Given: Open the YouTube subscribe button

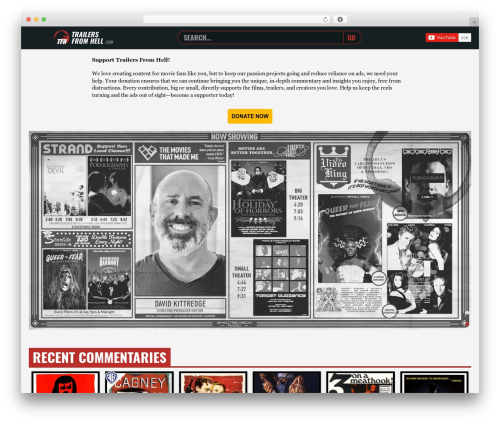Looking at the screenshot, I should coord(442,38).
